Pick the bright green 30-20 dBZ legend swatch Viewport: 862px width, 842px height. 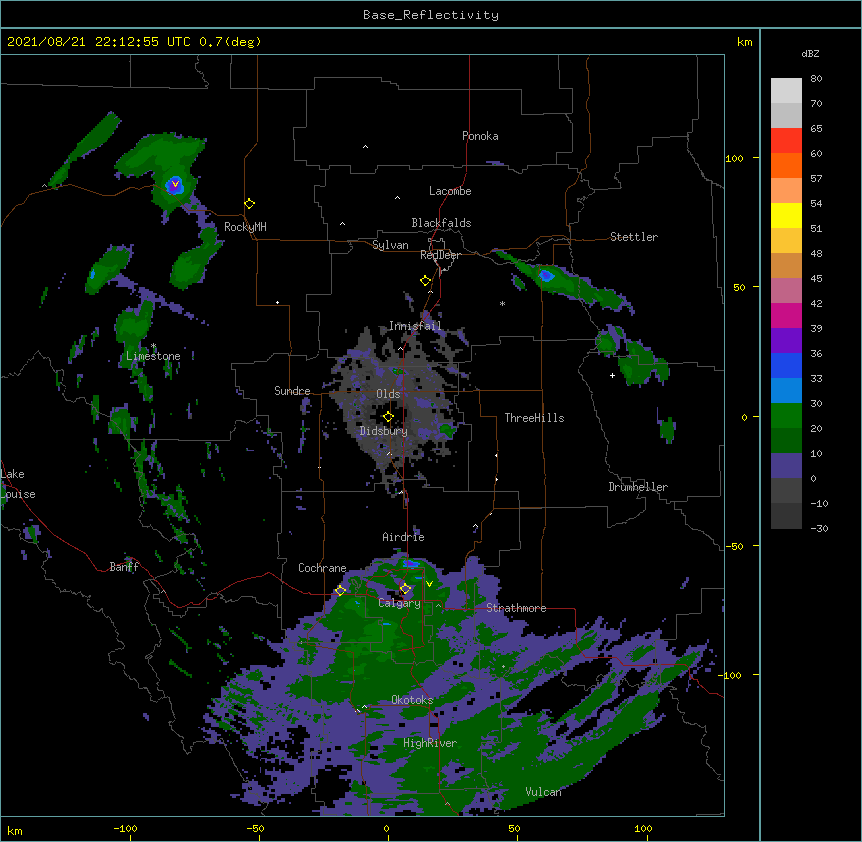786,416
